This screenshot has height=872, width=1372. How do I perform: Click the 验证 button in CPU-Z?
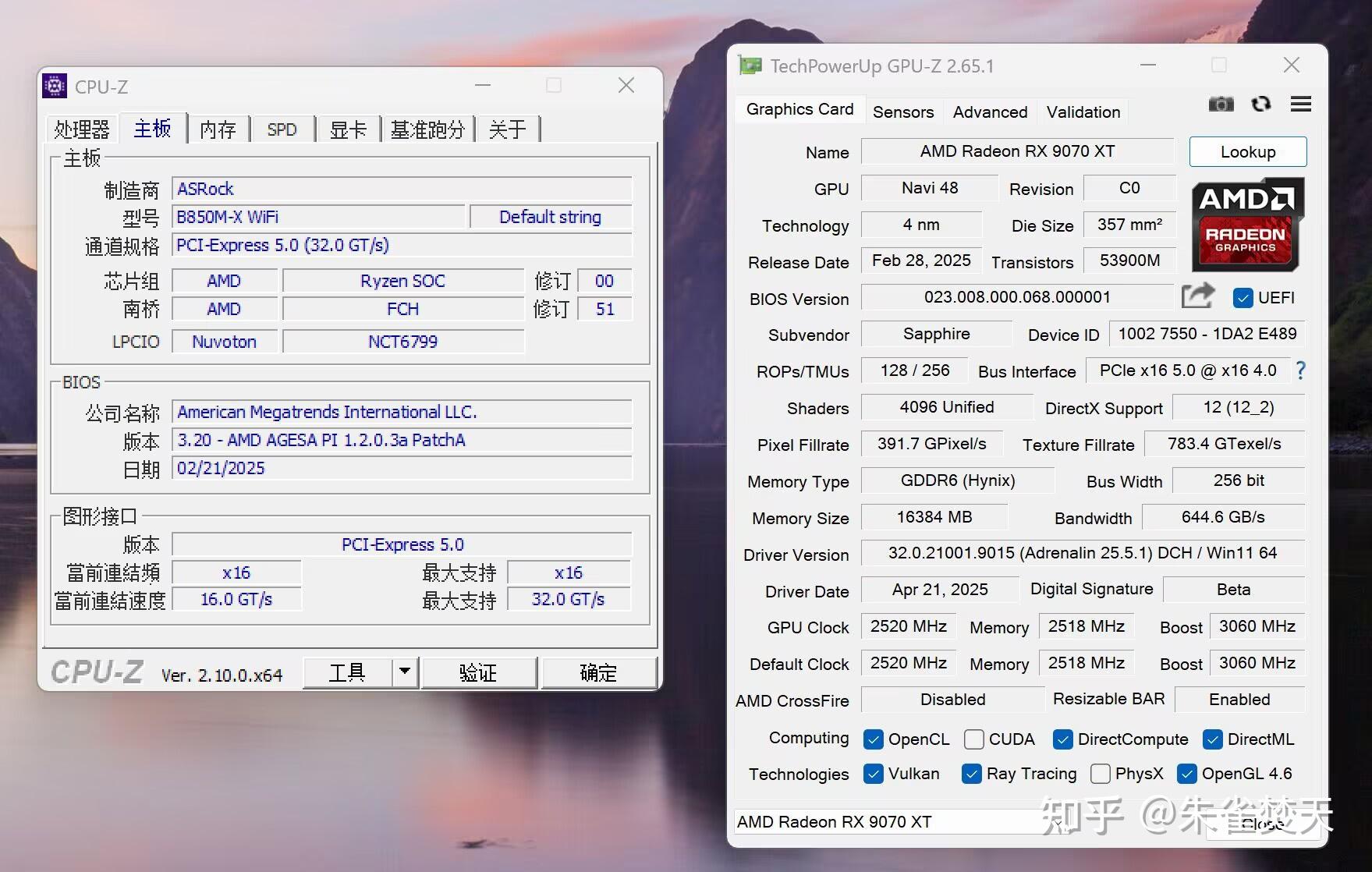[x=479, y=672]
